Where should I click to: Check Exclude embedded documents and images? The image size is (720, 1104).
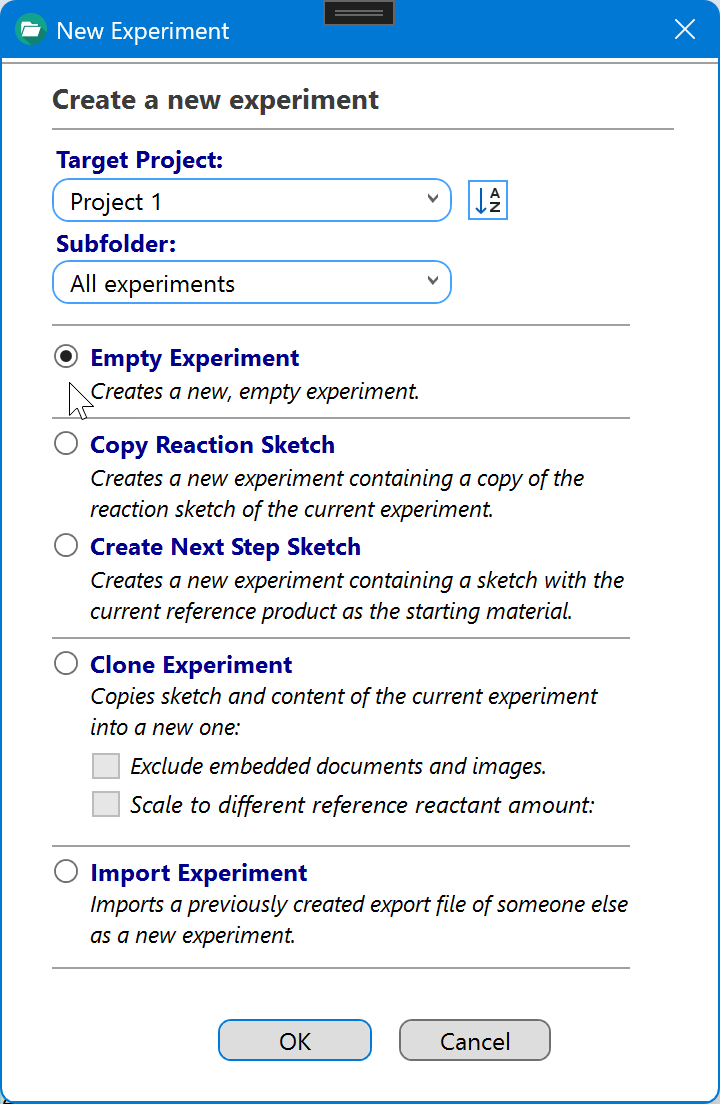(x=106, y=766)
